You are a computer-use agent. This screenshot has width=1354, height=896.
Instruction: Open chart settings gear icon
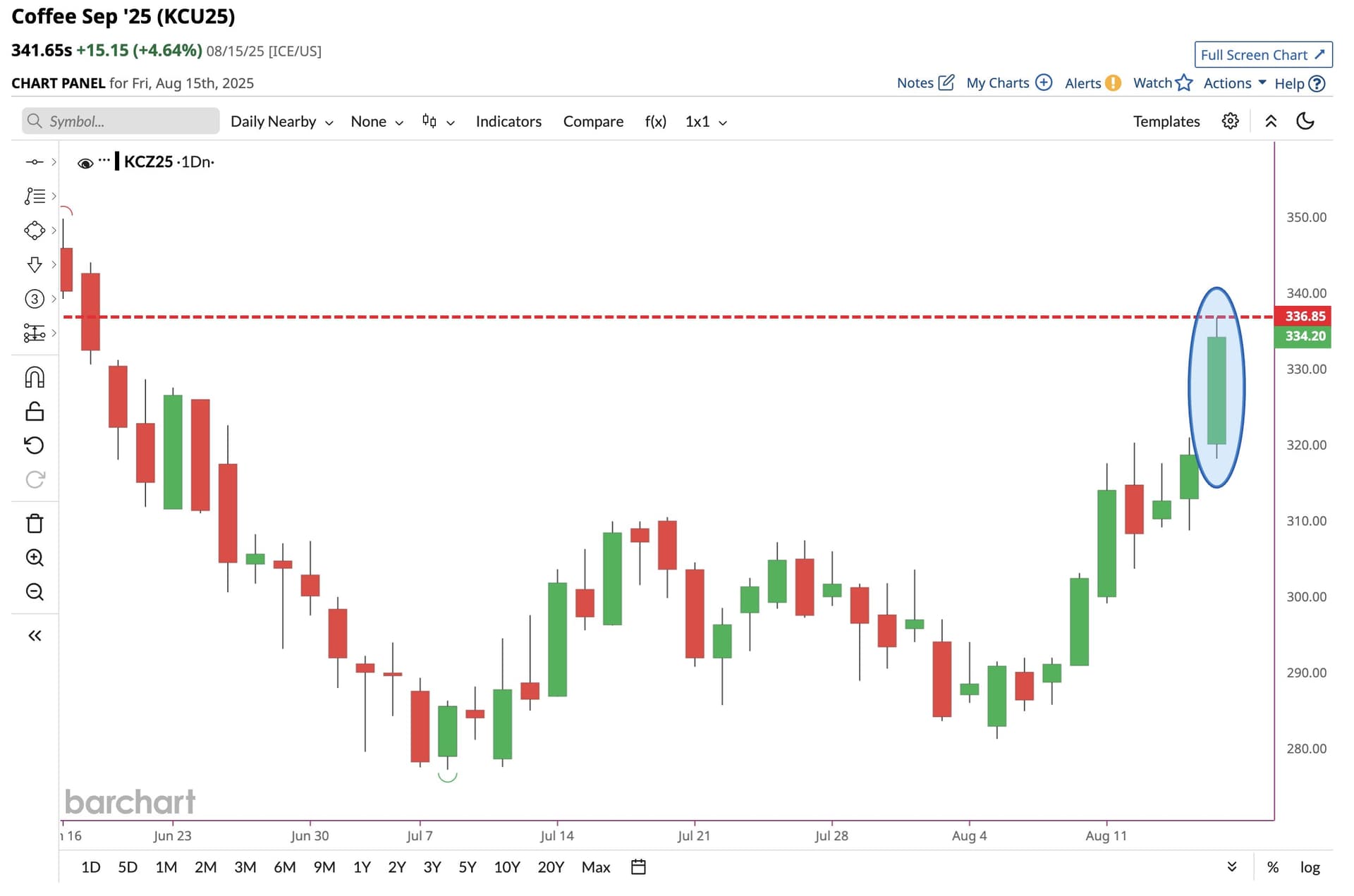pos(1230,121)
